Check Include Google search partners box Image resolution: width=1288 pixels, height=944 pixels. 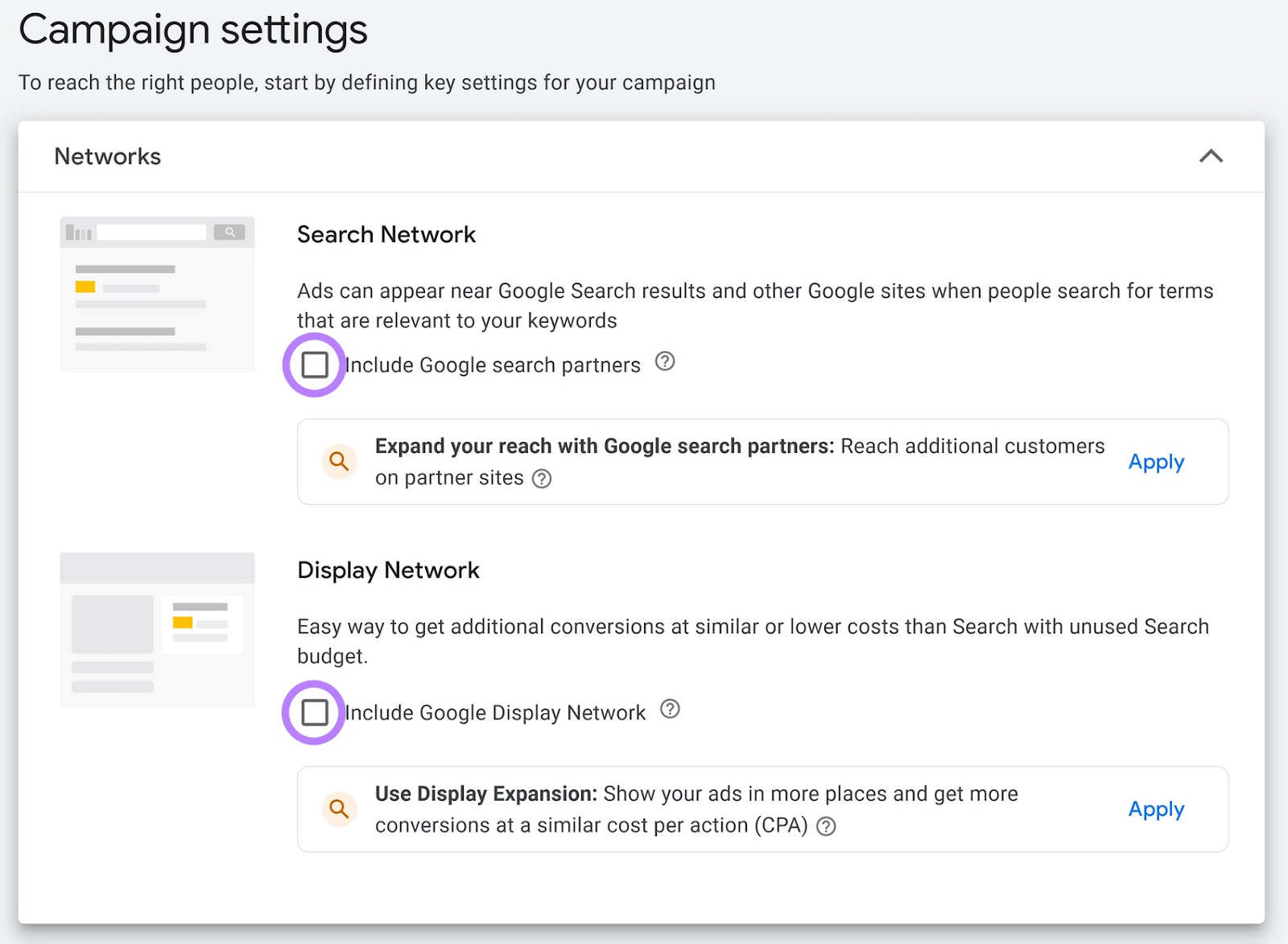point(315,365)
